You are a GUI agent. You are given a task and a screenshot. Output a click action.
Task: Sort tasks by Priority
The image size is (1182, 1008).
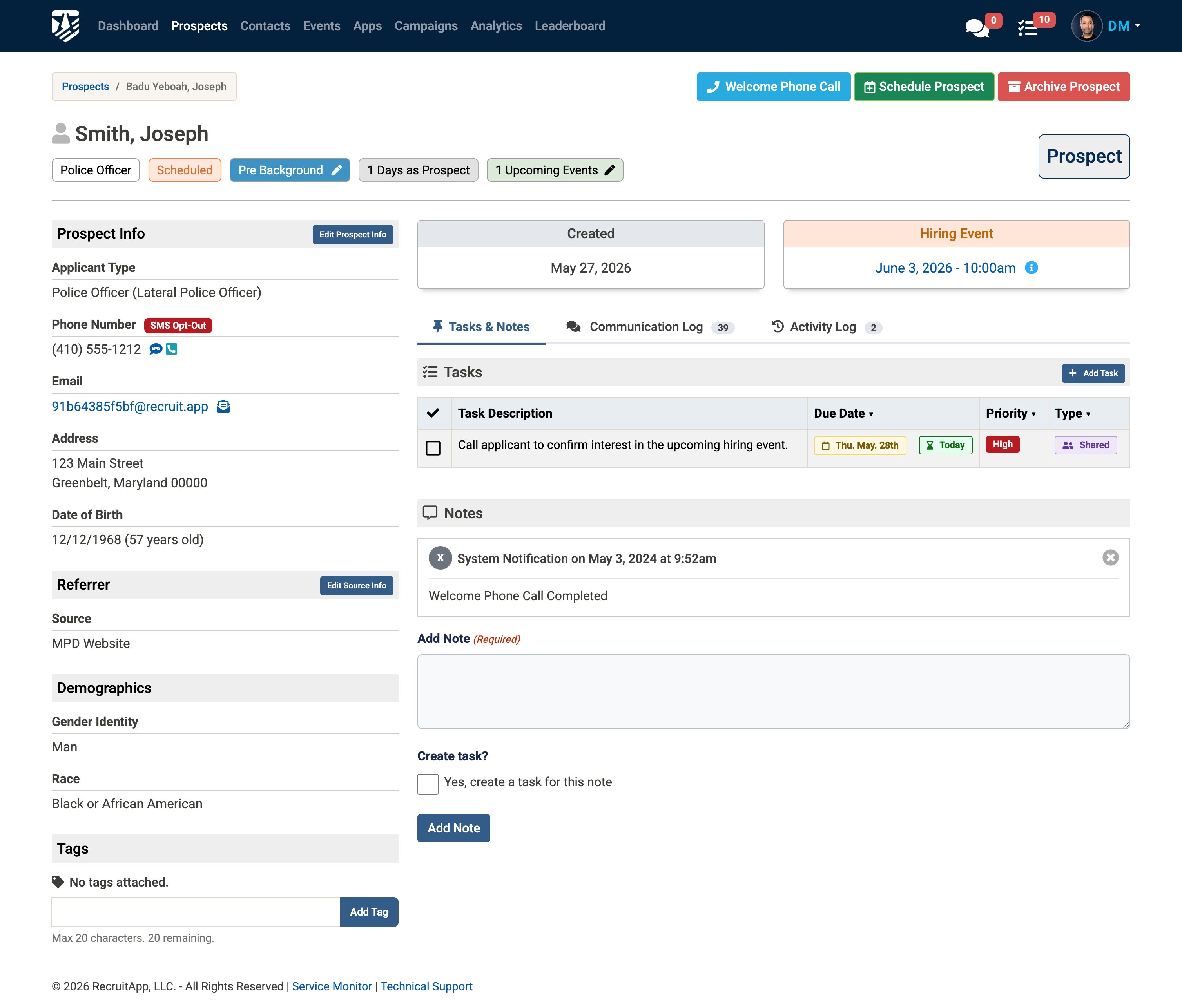click(x=1011, y=413)
